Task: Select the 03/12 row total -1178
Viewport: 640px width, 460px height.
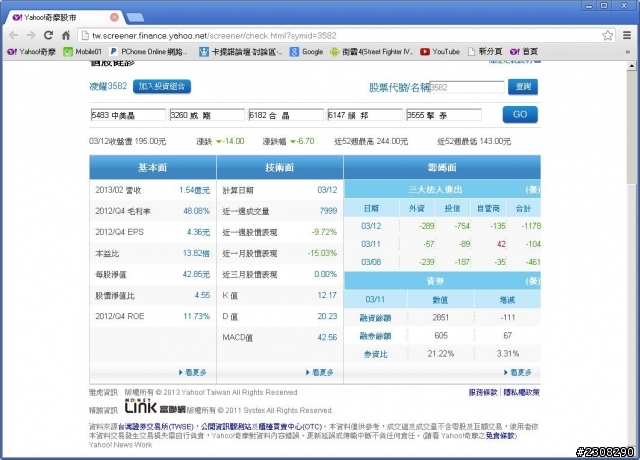Action: (531, 226)
